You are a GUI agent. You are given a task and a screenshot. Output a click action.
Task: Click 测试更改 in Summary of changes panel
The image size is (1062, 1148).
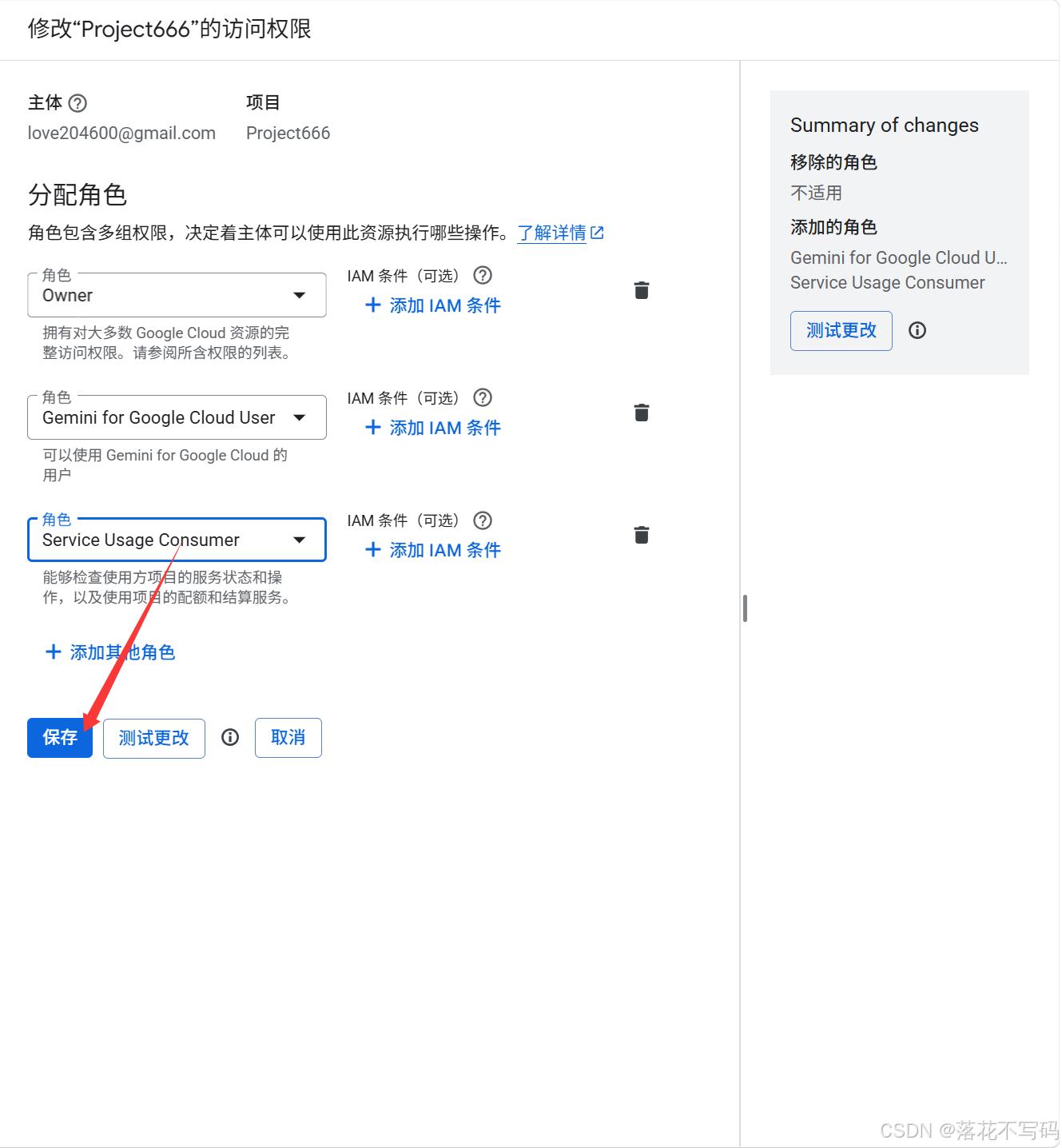click(841, 331)
